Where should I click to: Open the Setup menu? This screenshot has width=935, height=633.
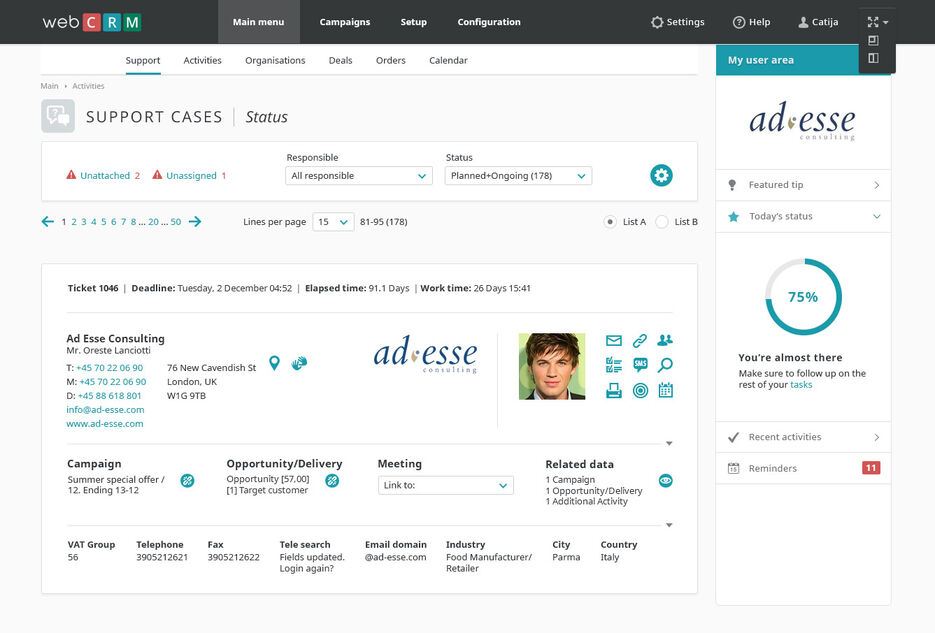(x=413, y=22)
